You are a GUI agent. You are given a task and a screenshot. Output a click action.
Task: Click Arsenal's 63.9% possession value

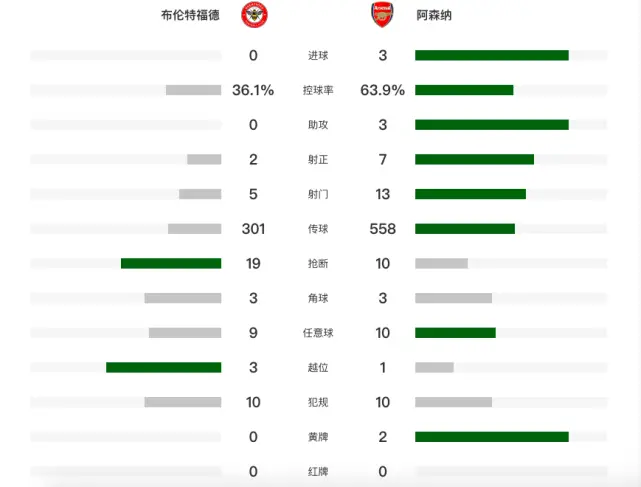coord(382,90)
